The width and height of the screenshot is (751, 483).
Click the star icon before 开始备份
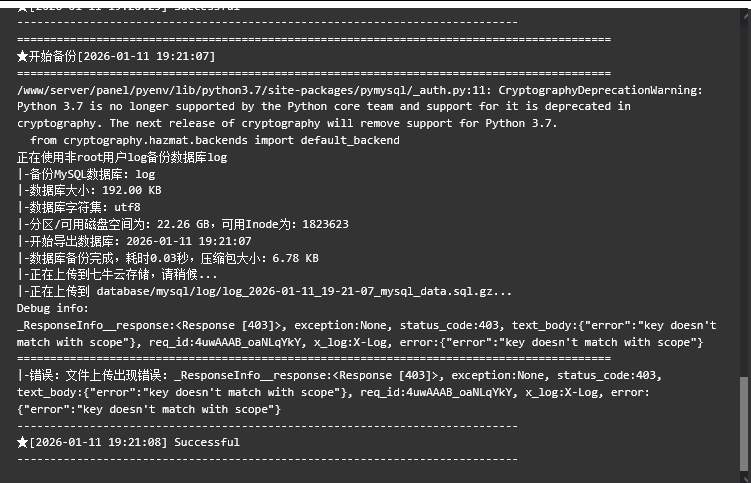click(23, 57)
